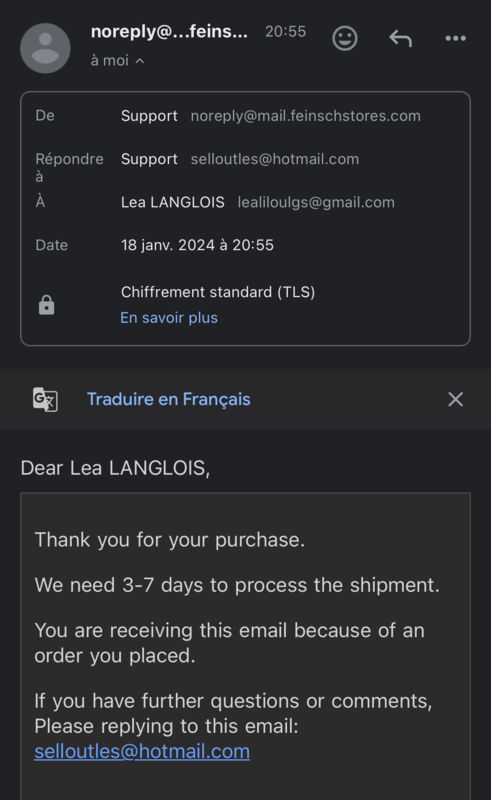Tap the encryption padlock icon

tap(46, 305)
